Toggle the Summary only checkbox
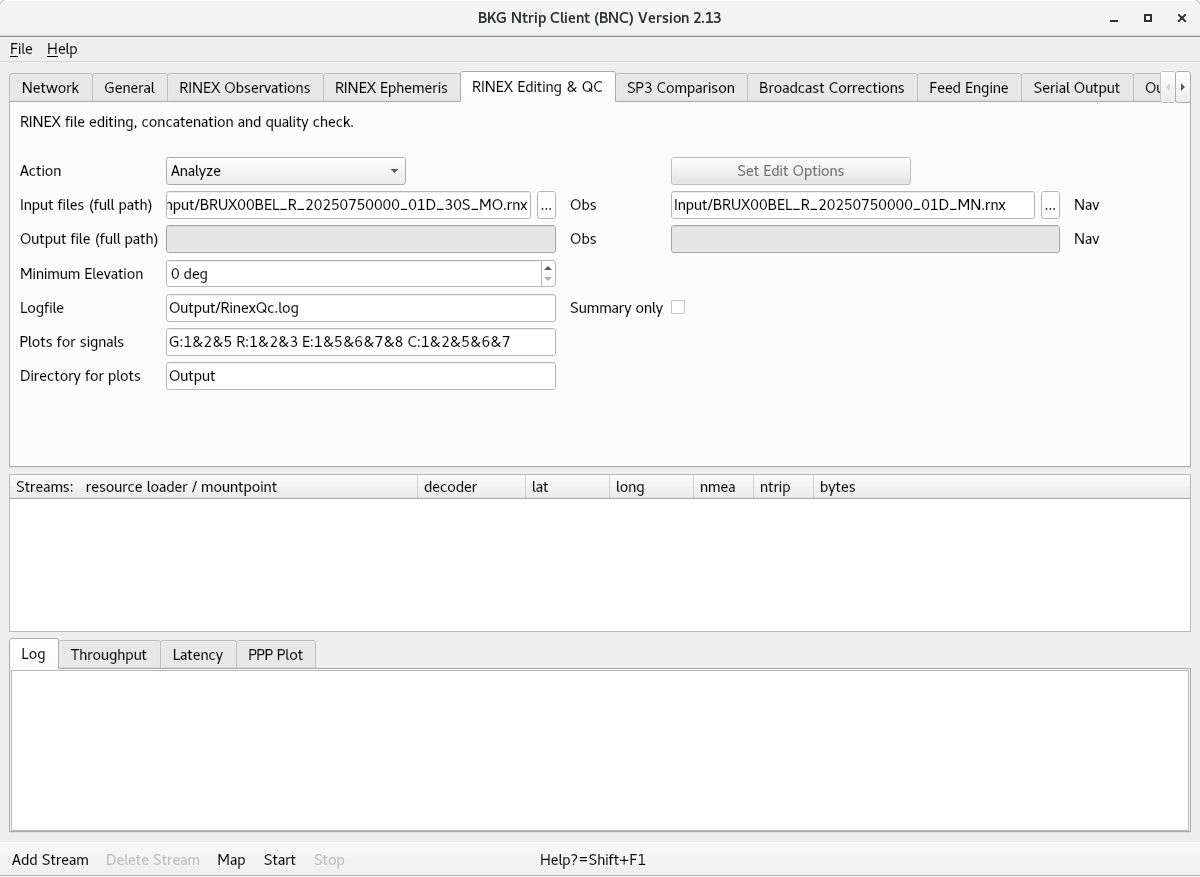The image size is (1200, 877). pyautogui.click(x=678, y=307)
